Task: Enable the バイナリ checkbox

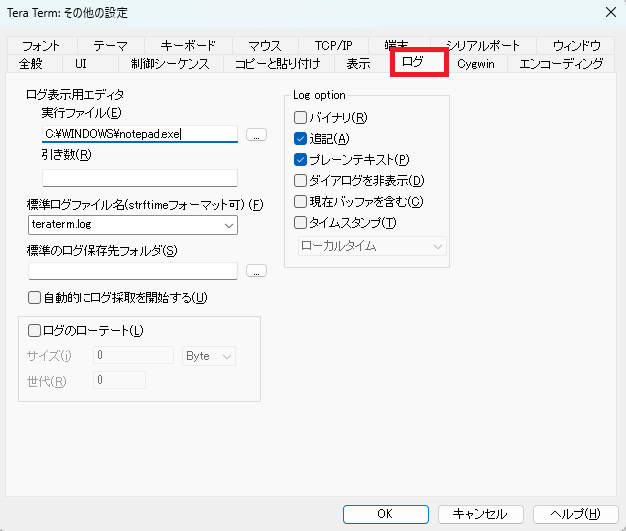Action: (301, 118)
